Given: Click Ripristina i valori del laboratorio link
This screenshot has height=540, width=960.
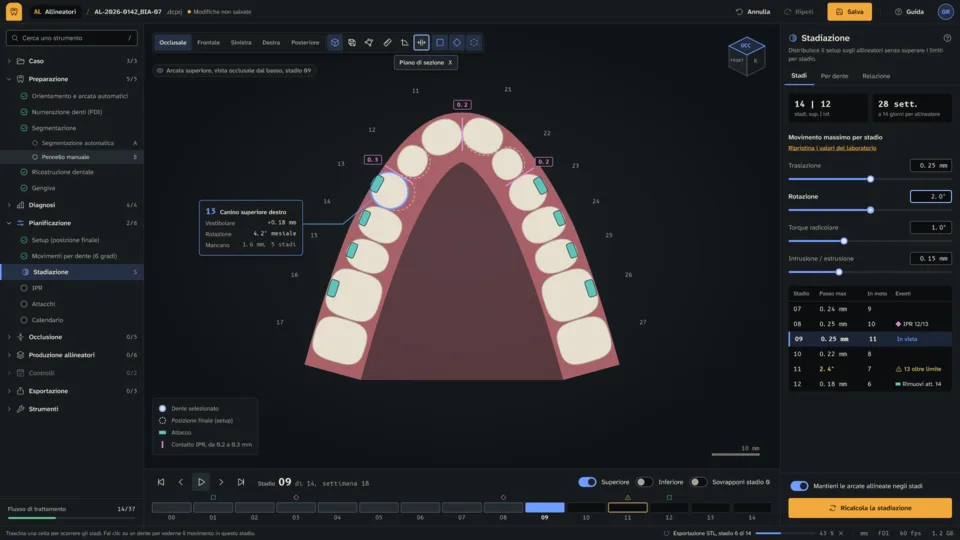Looking at the screenshot, I should point(832,148).
